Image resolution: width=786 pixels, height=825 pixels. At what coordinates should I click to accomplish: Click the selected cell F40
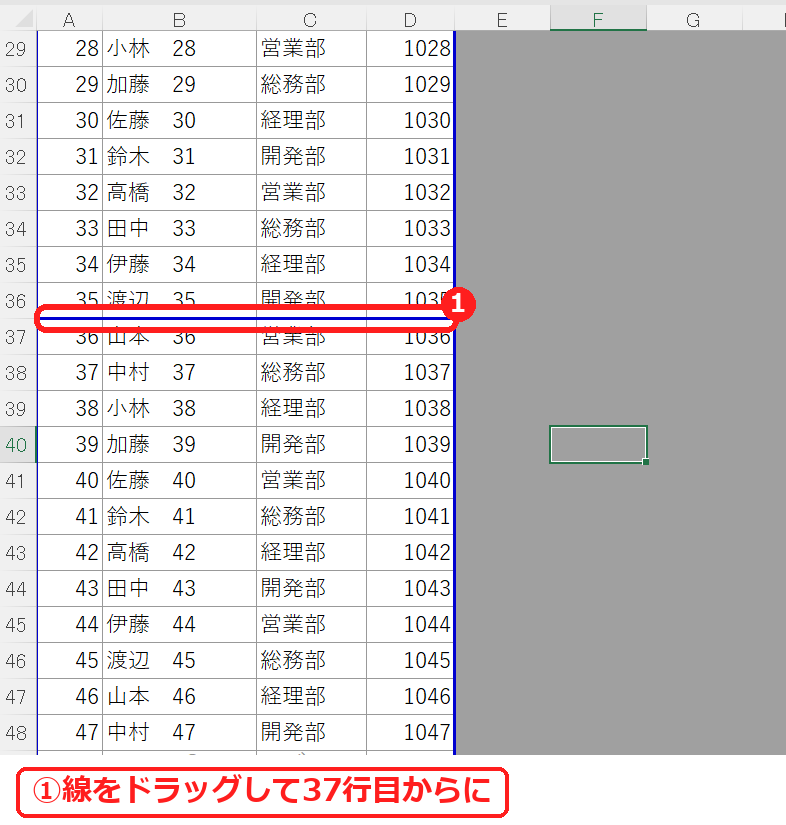598,445
